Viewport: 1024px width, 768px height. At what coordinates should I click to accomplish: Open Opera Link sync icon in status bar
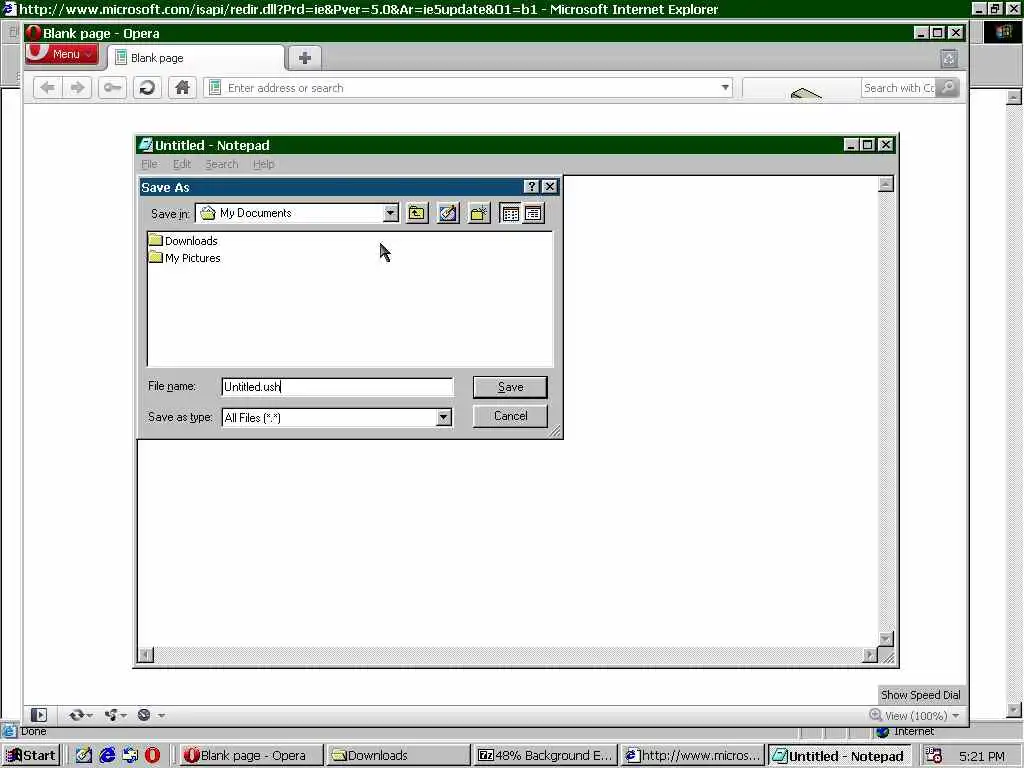pos(76,715)
